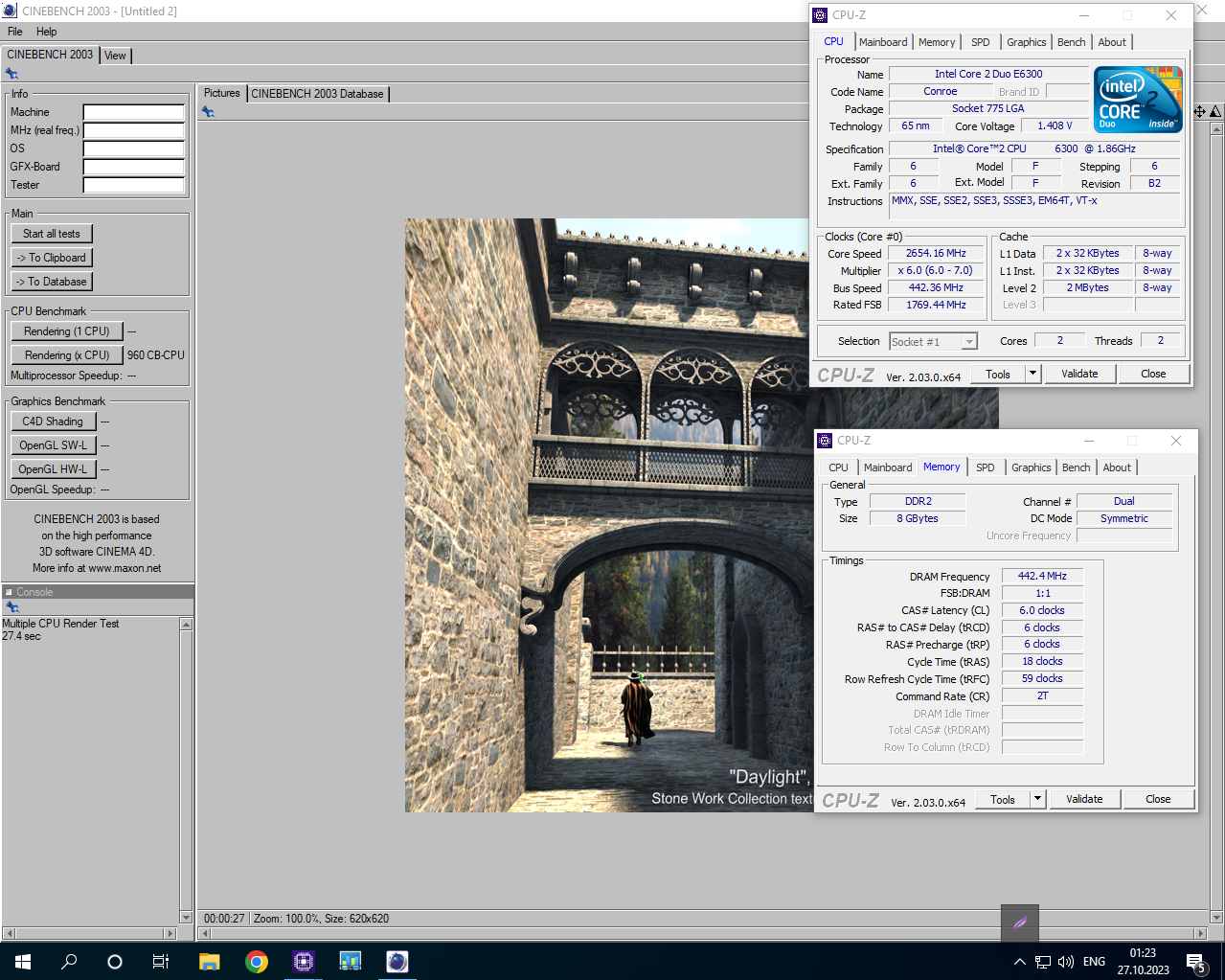This screenshot has height=980, width=1225.
Task: Click Tools button in lower CPU-Z window
Action: (x=1003, y=799)
